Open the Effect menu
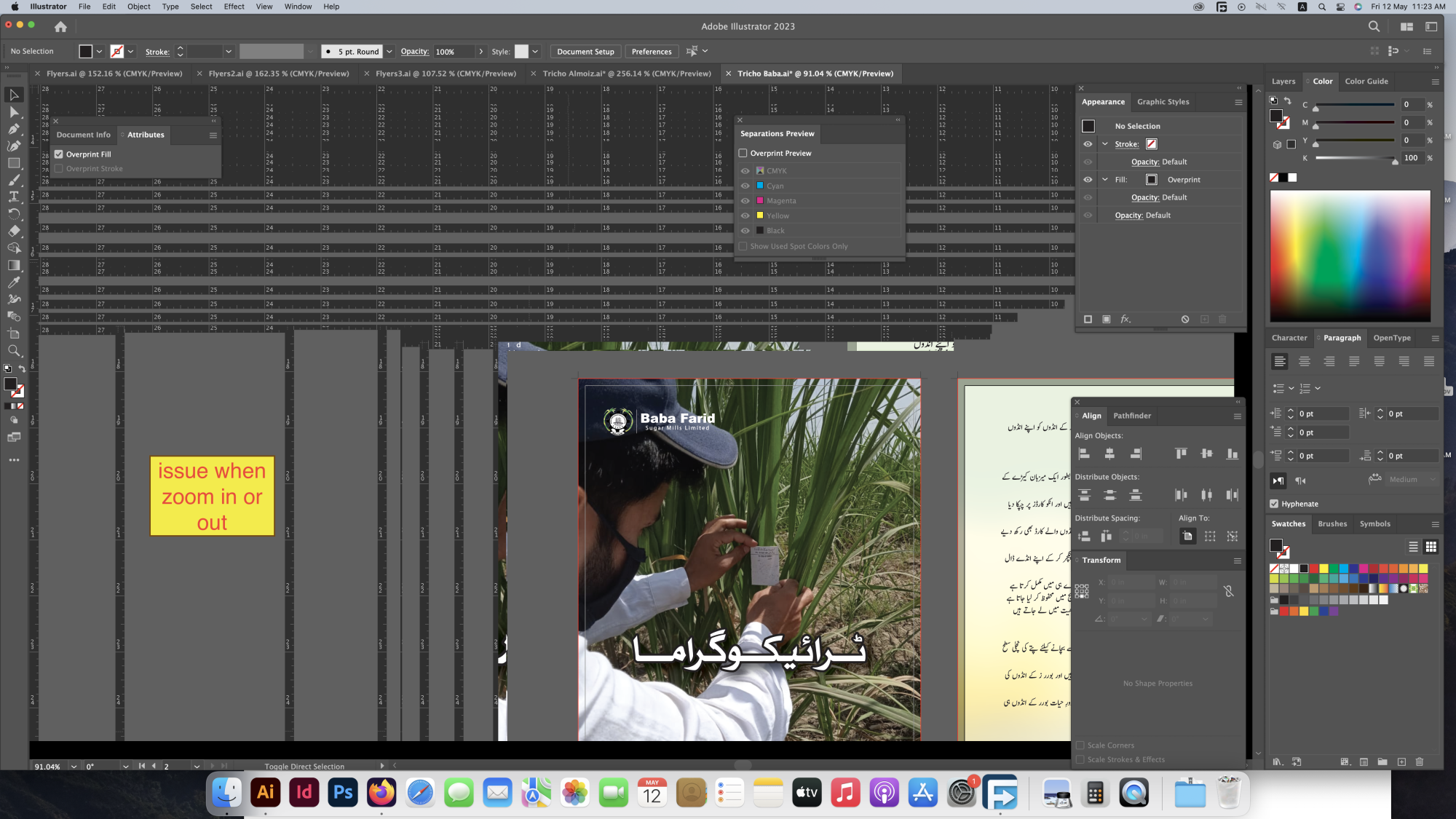This screenshot has width=1456, height=819. pos(234,7)
